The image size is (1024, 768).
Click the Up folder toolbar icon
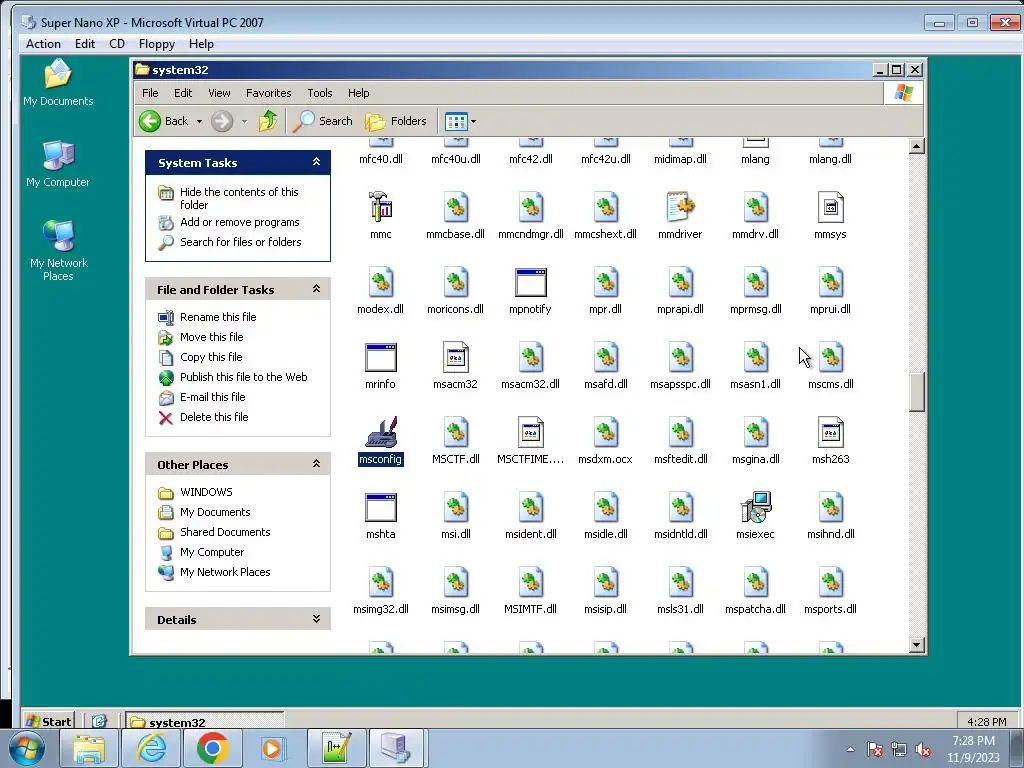268,121
